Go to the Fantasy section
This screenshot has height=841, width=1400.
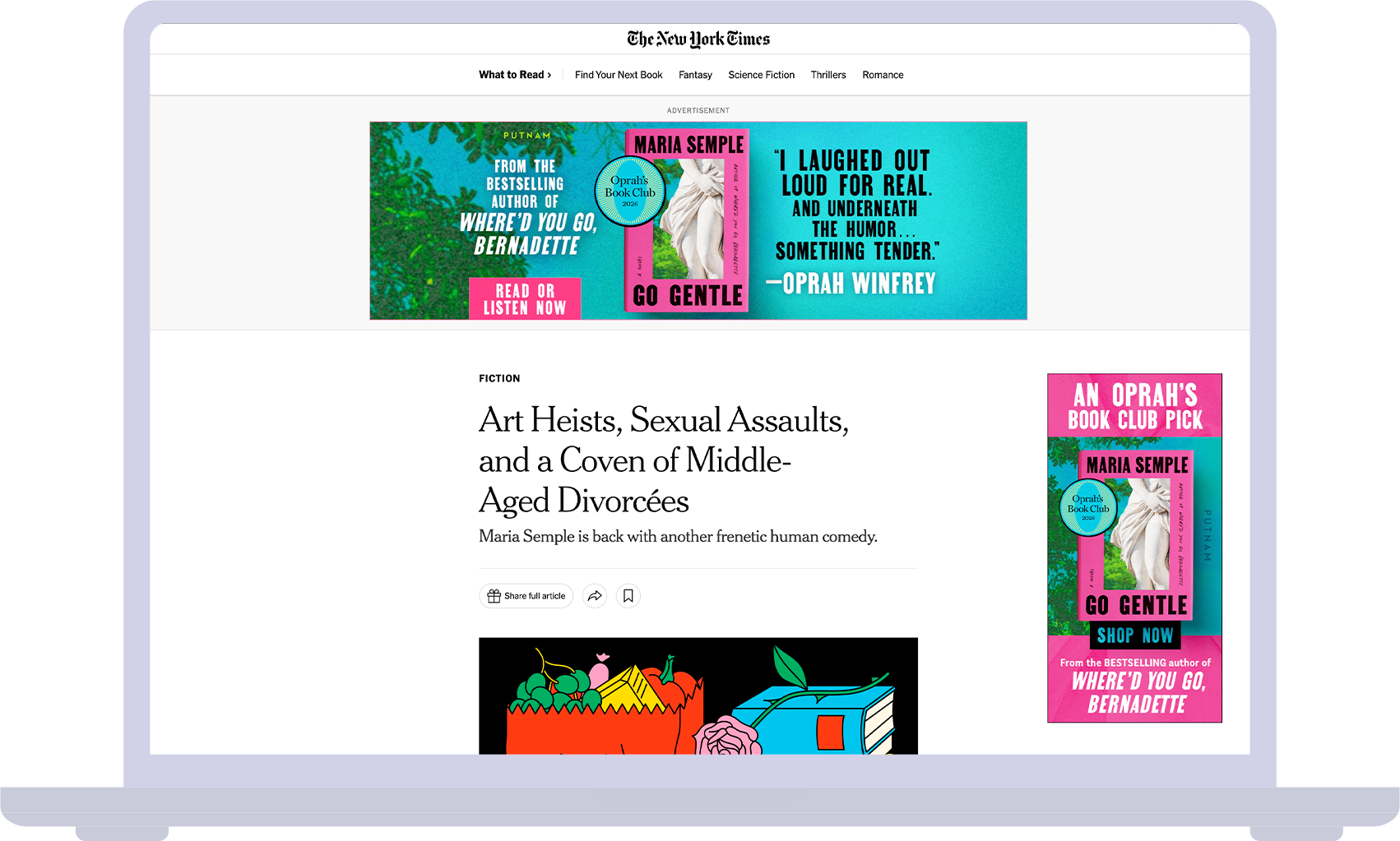click(x=695, y=75)
